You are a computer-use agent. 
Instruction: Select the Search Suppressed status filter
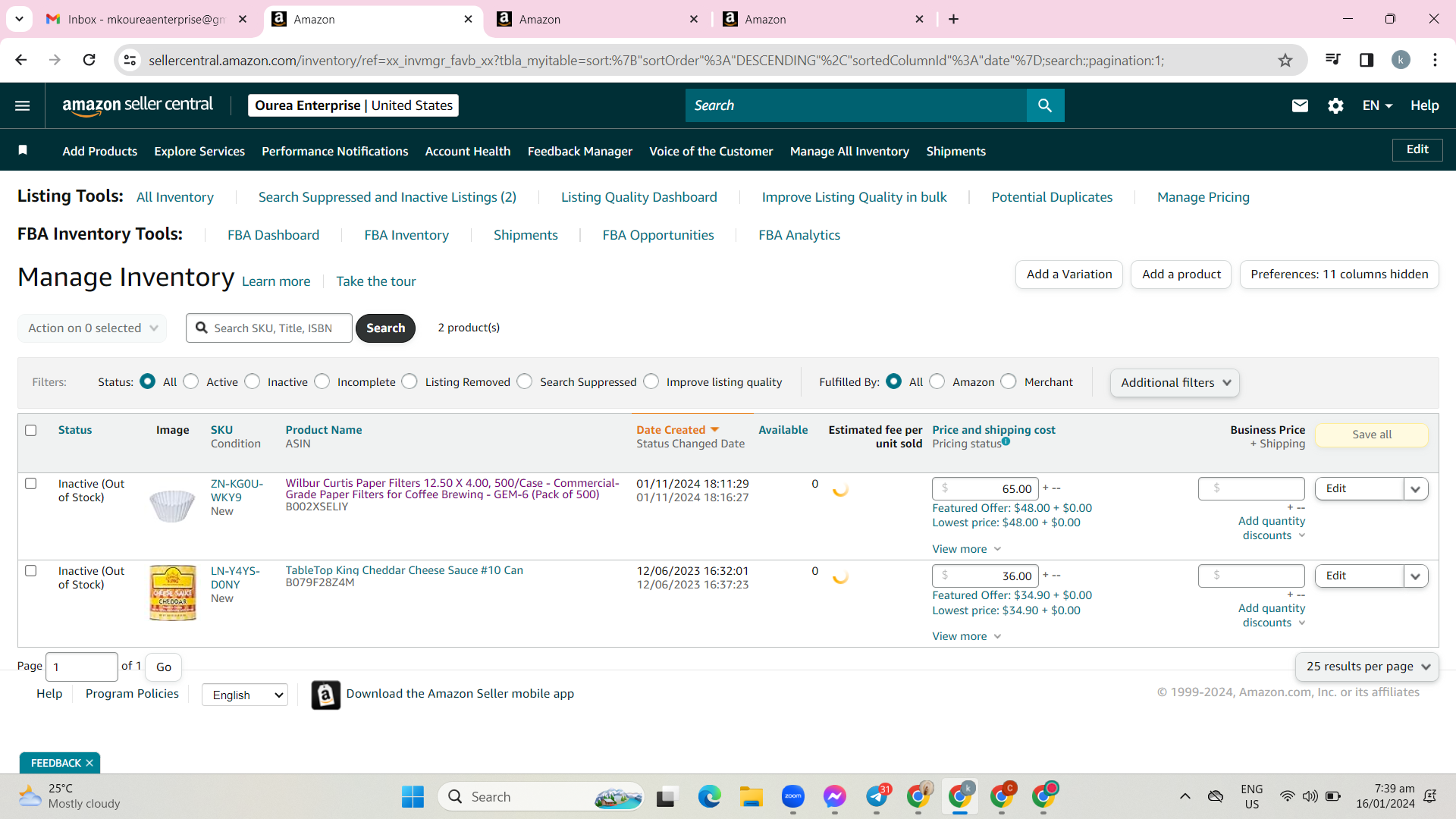point(525,381)
